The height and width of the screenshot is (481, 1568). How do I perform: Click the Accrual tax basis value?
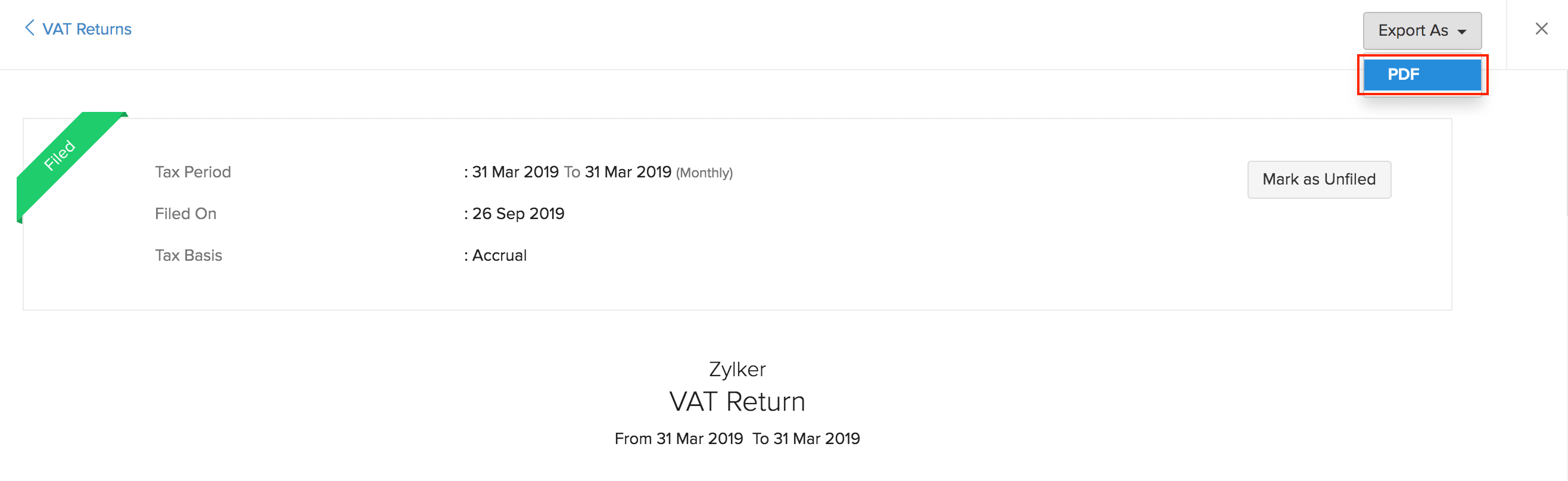point(499,255)
